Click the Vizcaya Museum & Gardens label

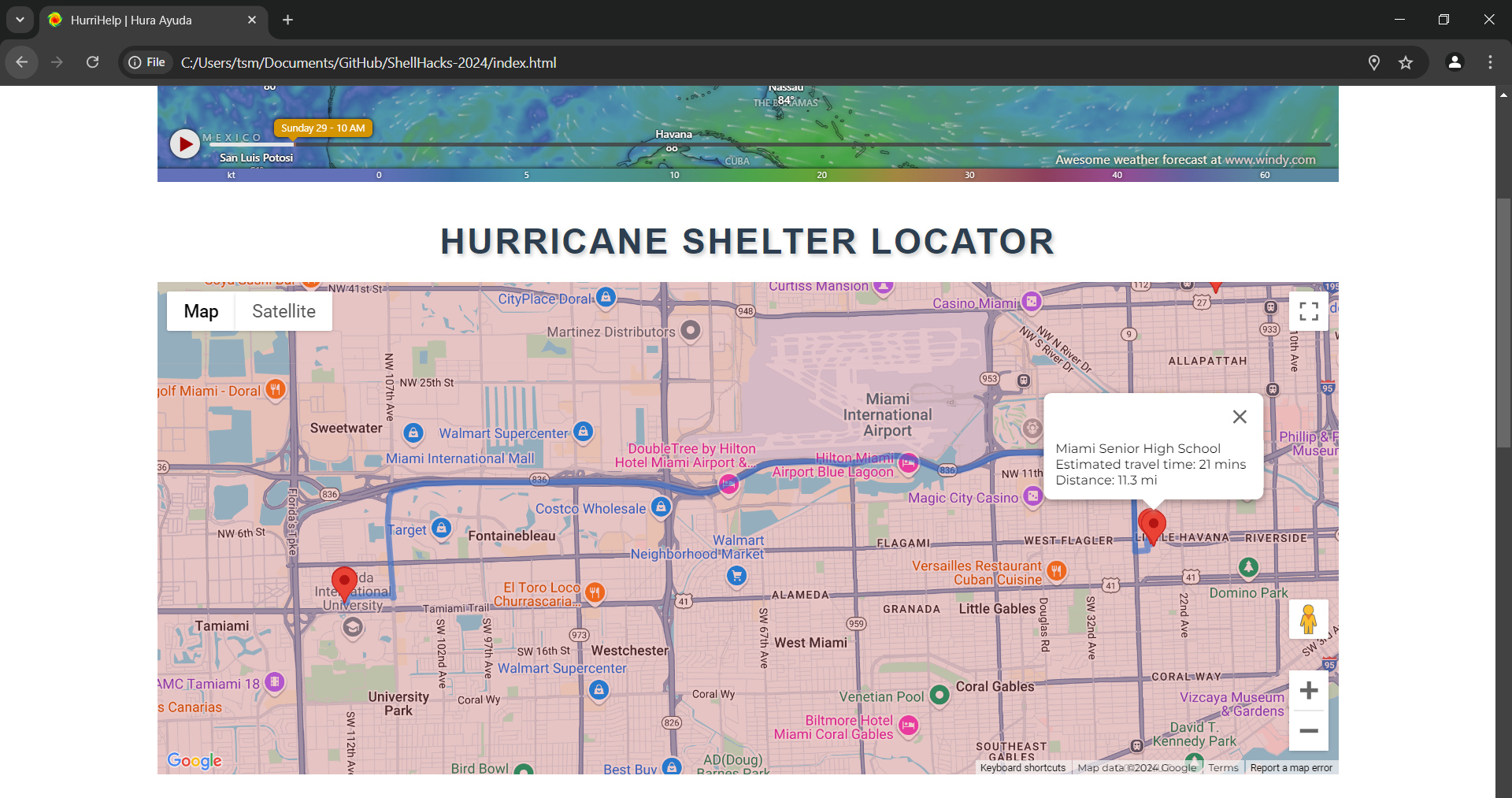pyautogui.click(x=1232, y=704)
